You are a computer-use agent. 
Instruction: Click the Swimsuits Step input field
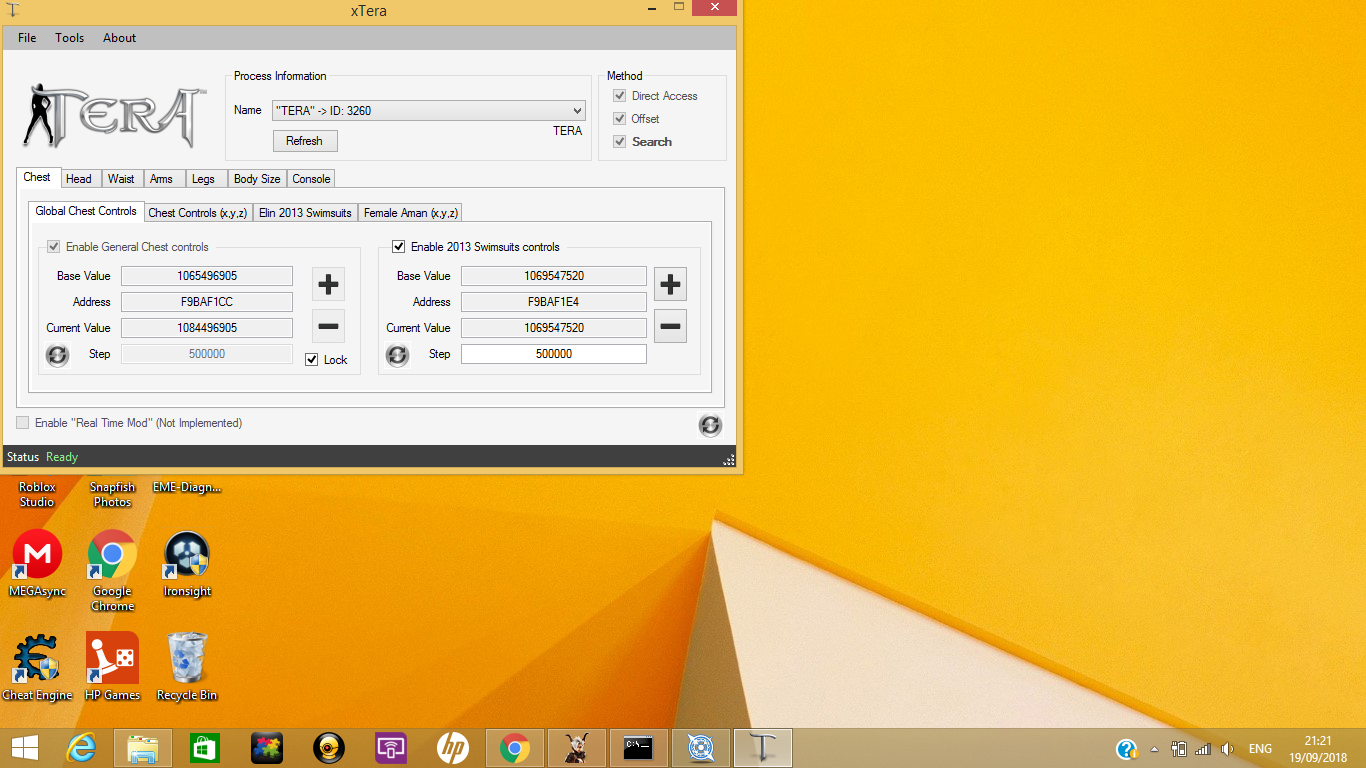pos(553,354)
